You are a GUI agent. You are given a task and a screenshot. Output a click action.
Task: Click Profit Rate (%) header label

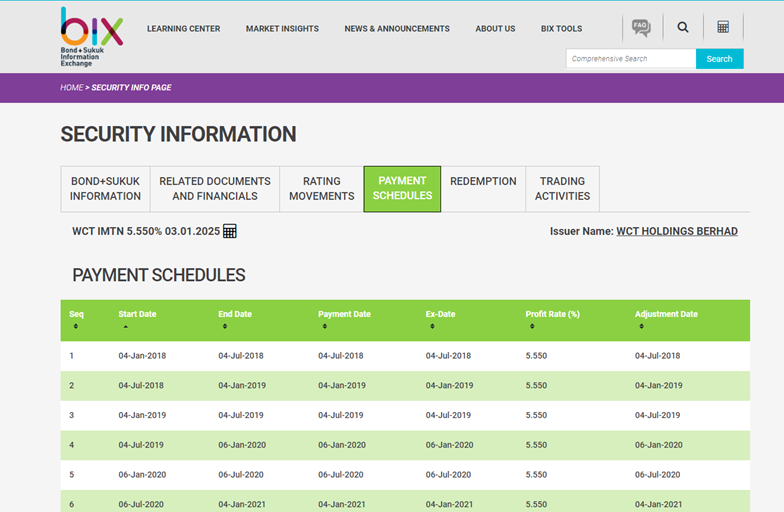pos(552,314)
